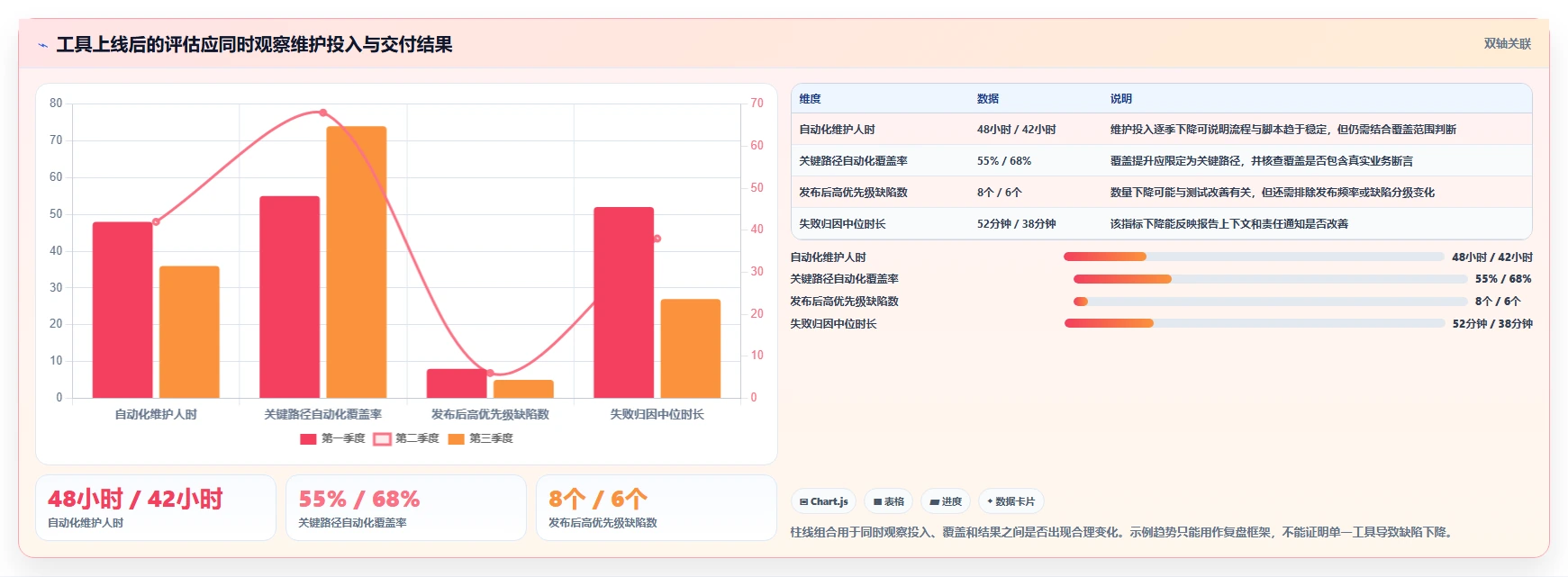Click the 数据 column header
1568x577 pixels.
coord(988,99)
